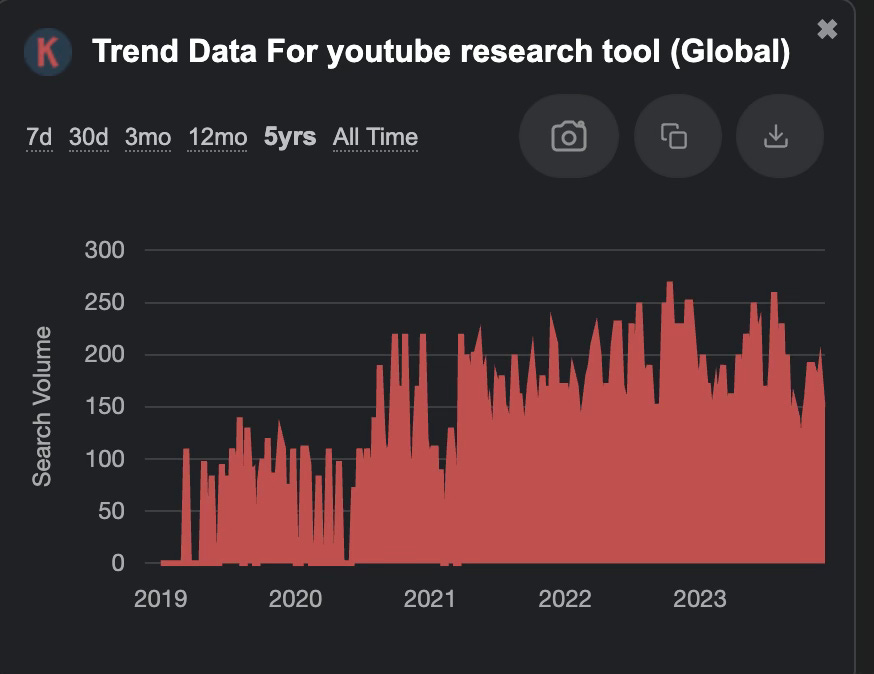Select the 5yrs time range
This screenshot has width=874, height=674.
[x=290, y=137]
